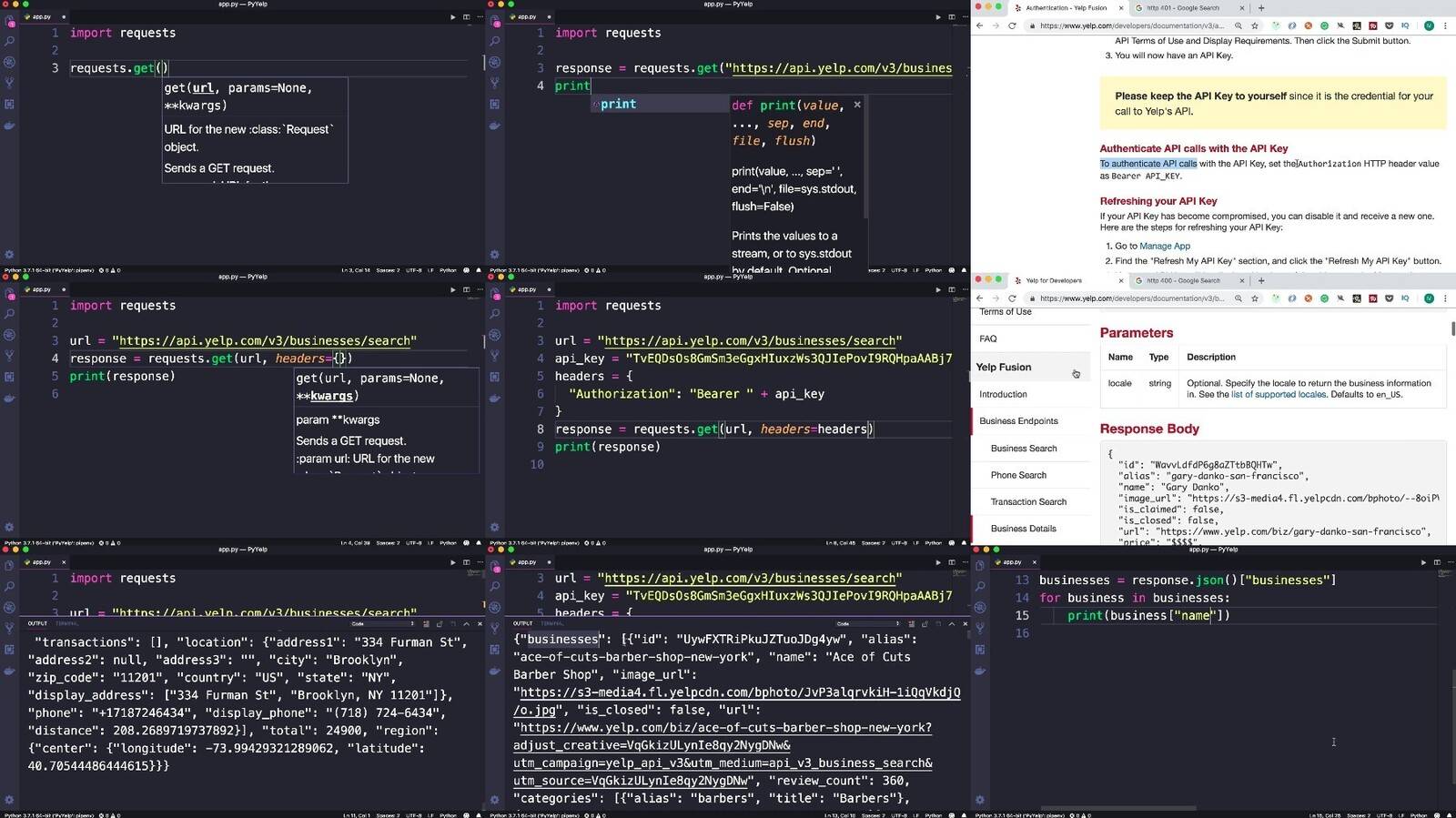Close the output panel showing Ace of Cuts results

pyautogui.click(x=965, y=624)
